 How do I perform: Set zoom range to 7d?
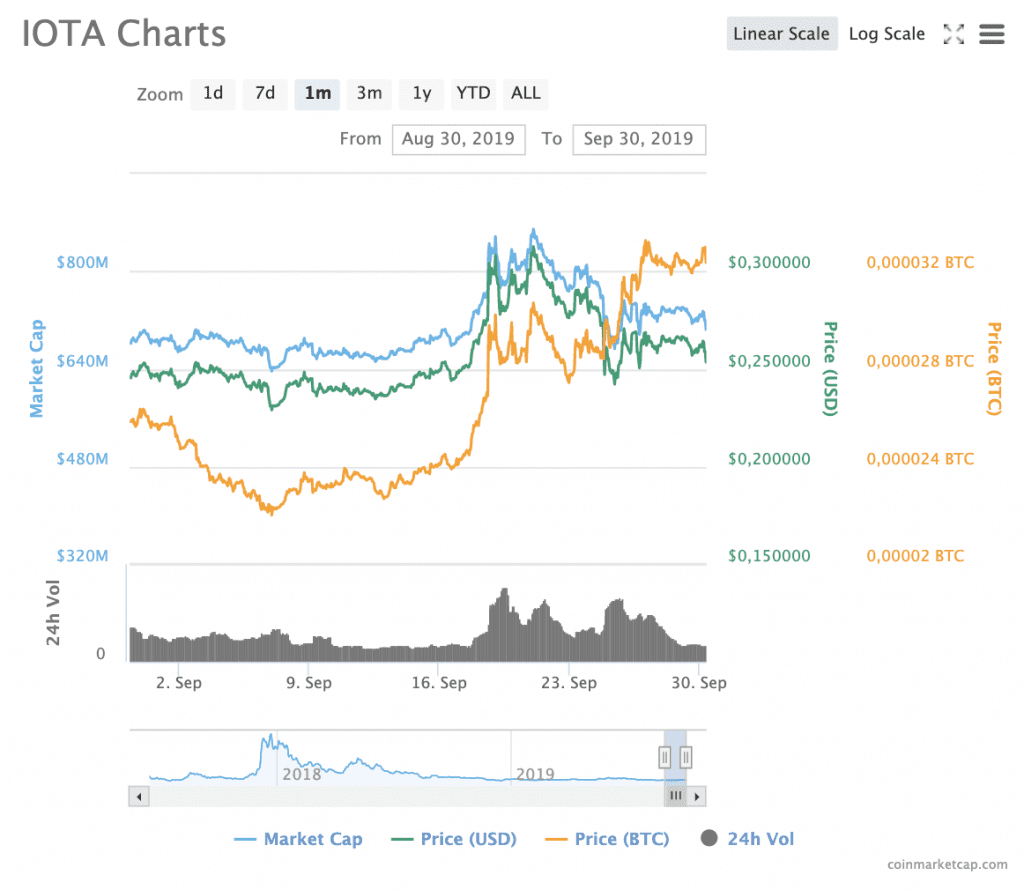pyautogui.click(x=265, y=93)
